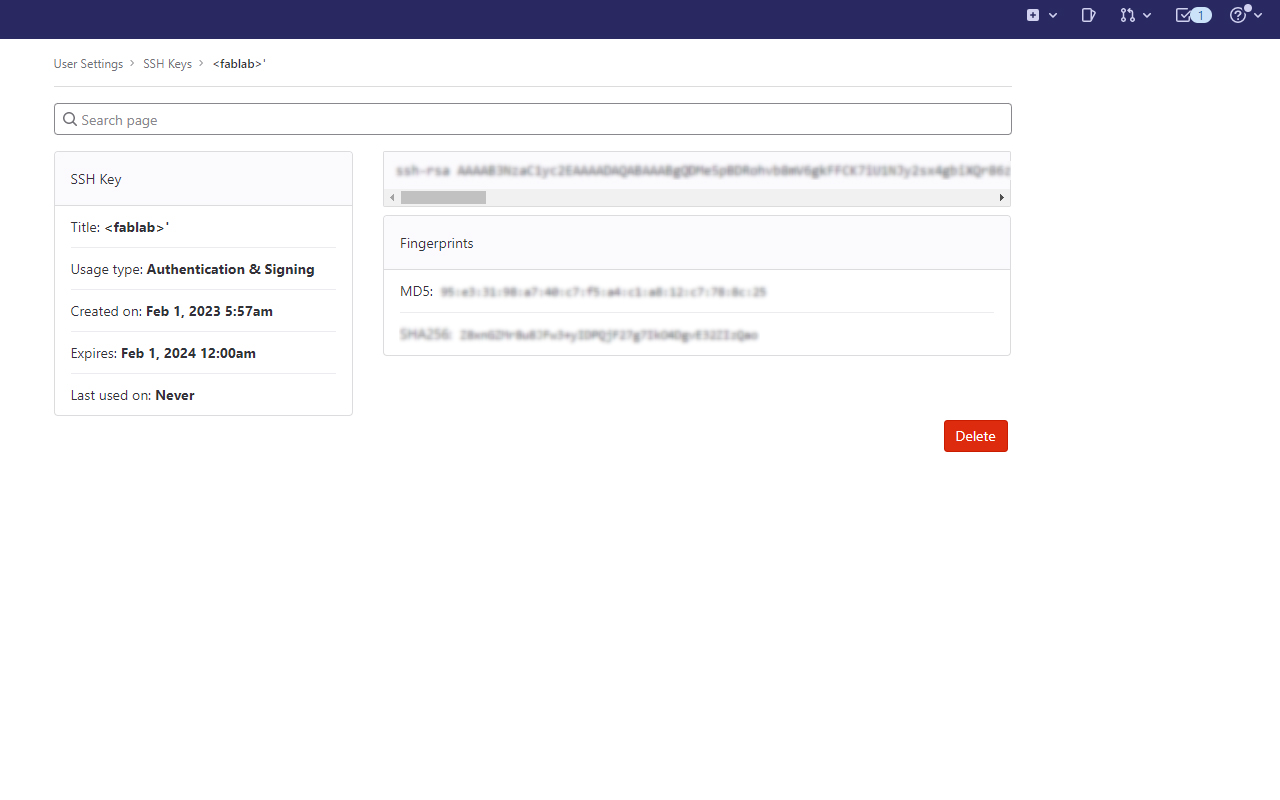
Task: Go to User Settings breadcrumb
Action: point(88,64)
